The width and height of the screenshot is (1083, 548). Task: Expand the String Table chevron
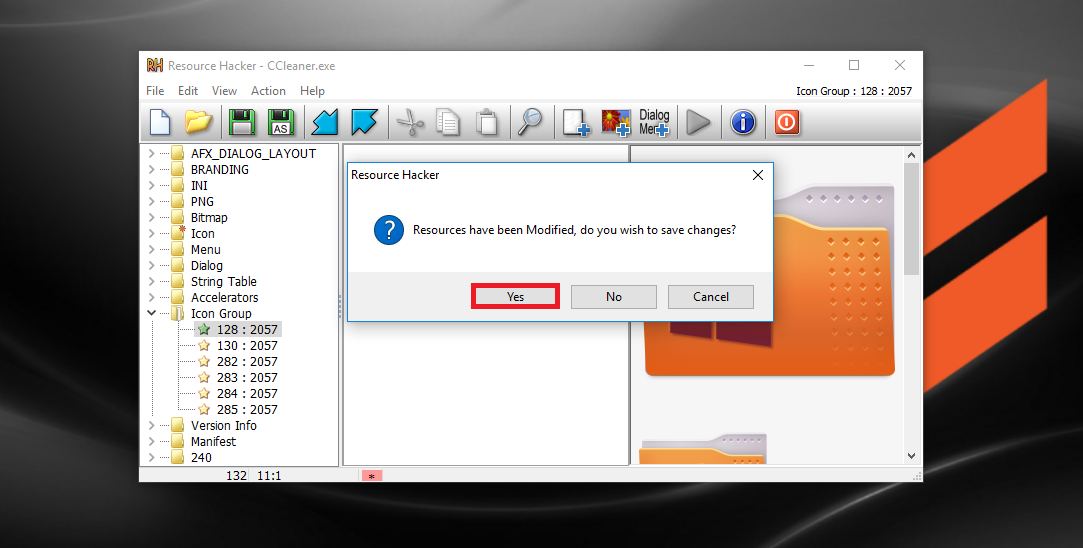click(x=151, y=281)
